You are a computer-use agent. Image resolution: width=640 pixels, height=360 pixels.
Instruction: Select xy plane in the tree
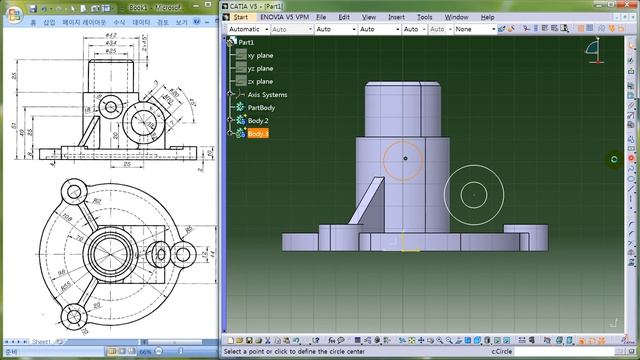[x=260, y=55]
